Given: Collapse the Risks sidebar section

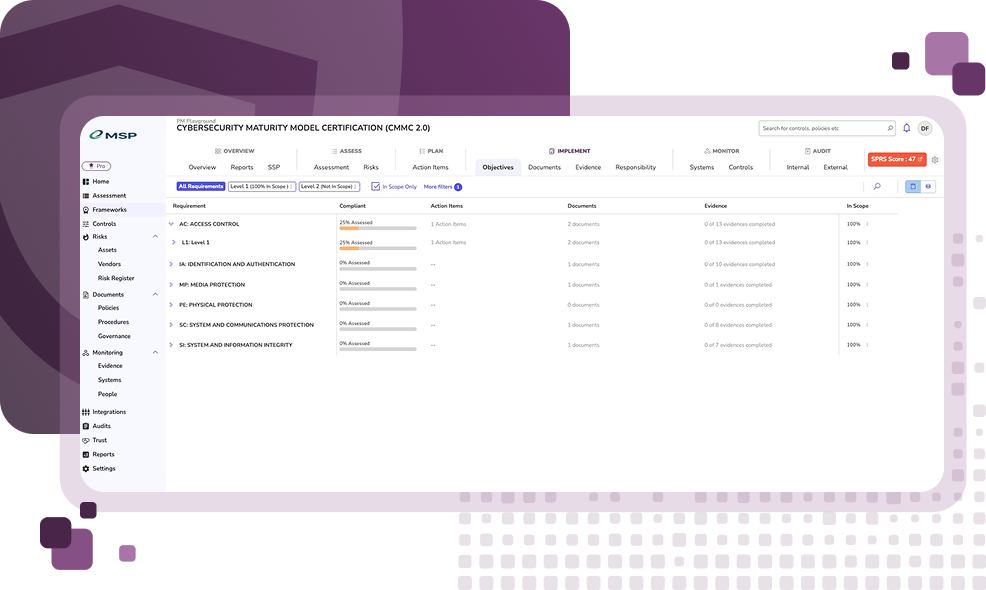Looking at the screenshot, I should click(x=155, y=236).
